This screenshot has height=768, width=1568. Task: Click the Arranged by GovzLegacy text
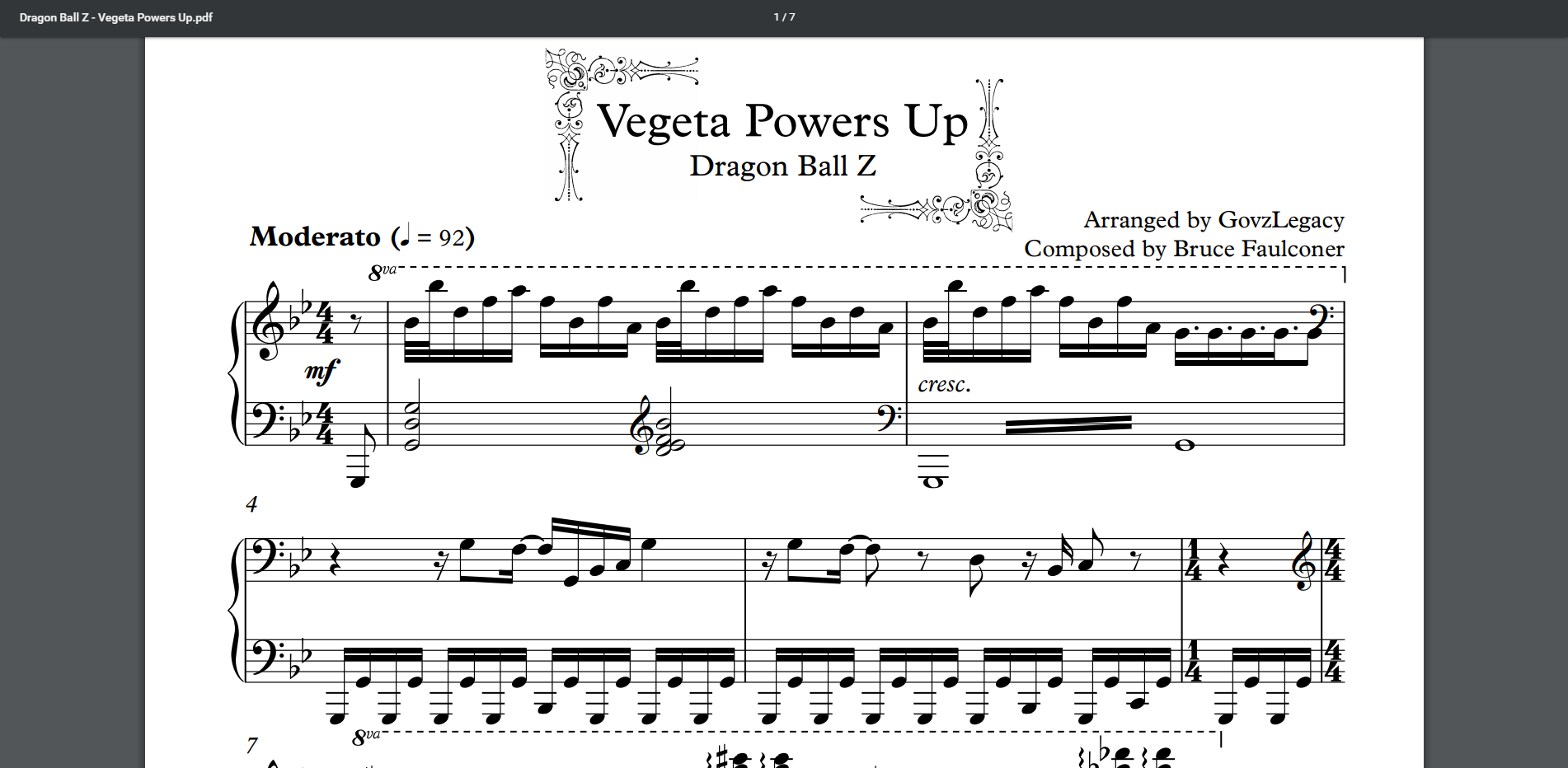point(1214,220)
